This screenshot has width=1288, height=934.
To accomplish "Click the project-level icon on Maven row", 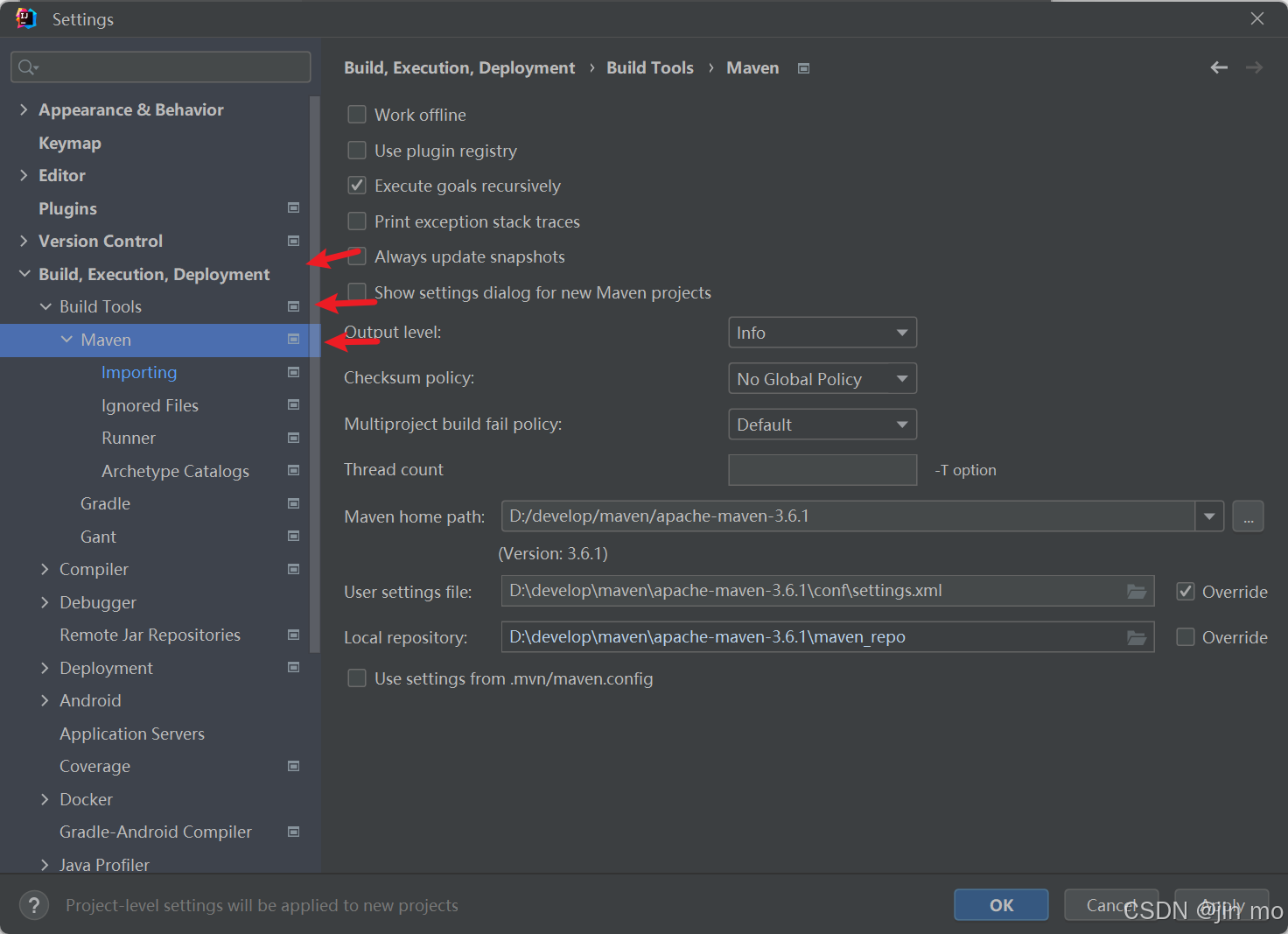I will coord(294,339).
